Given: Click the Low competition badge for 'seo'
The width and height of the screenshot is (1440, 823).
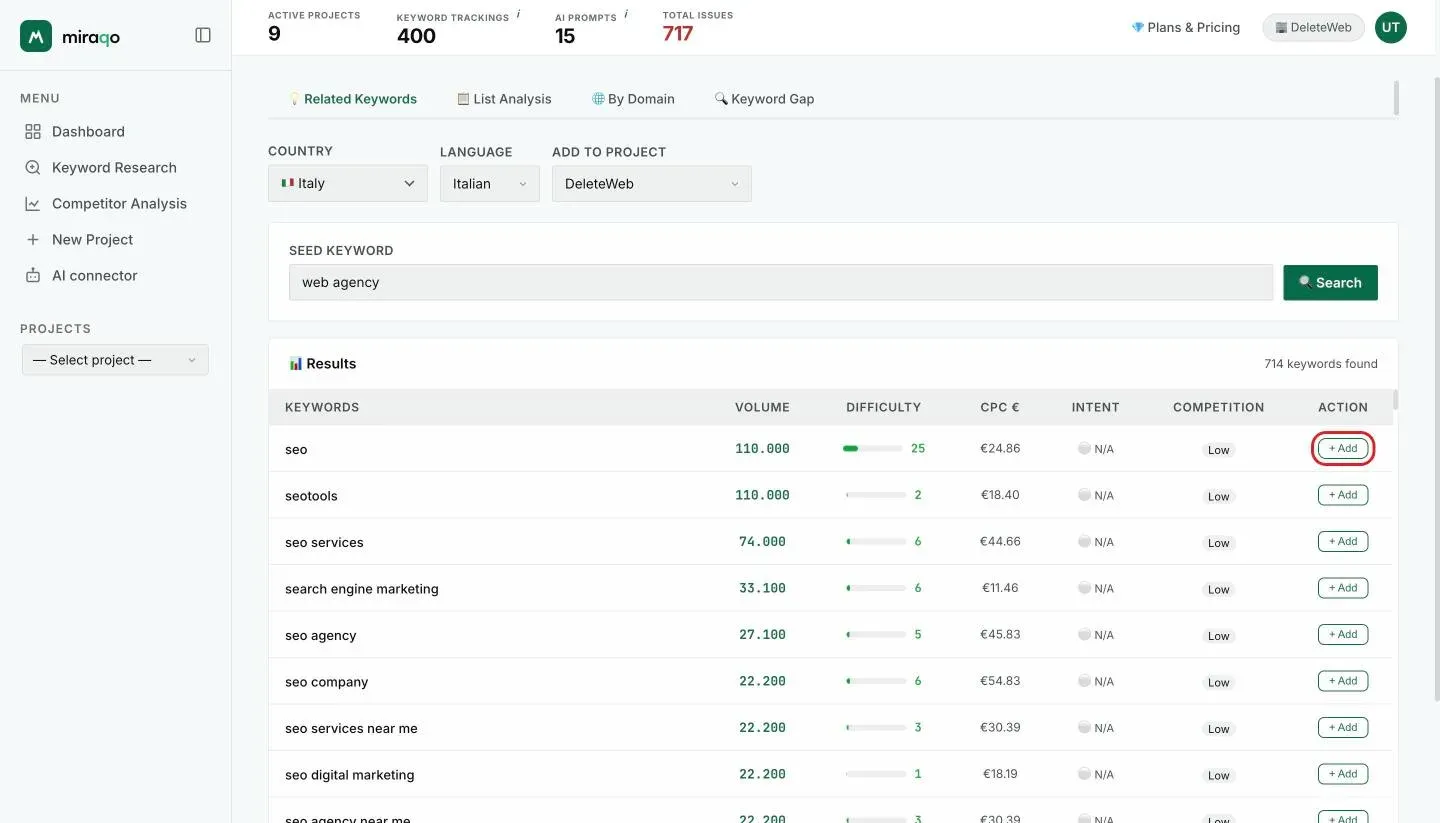Looking at the screenshot, I should click(1218, 450).
